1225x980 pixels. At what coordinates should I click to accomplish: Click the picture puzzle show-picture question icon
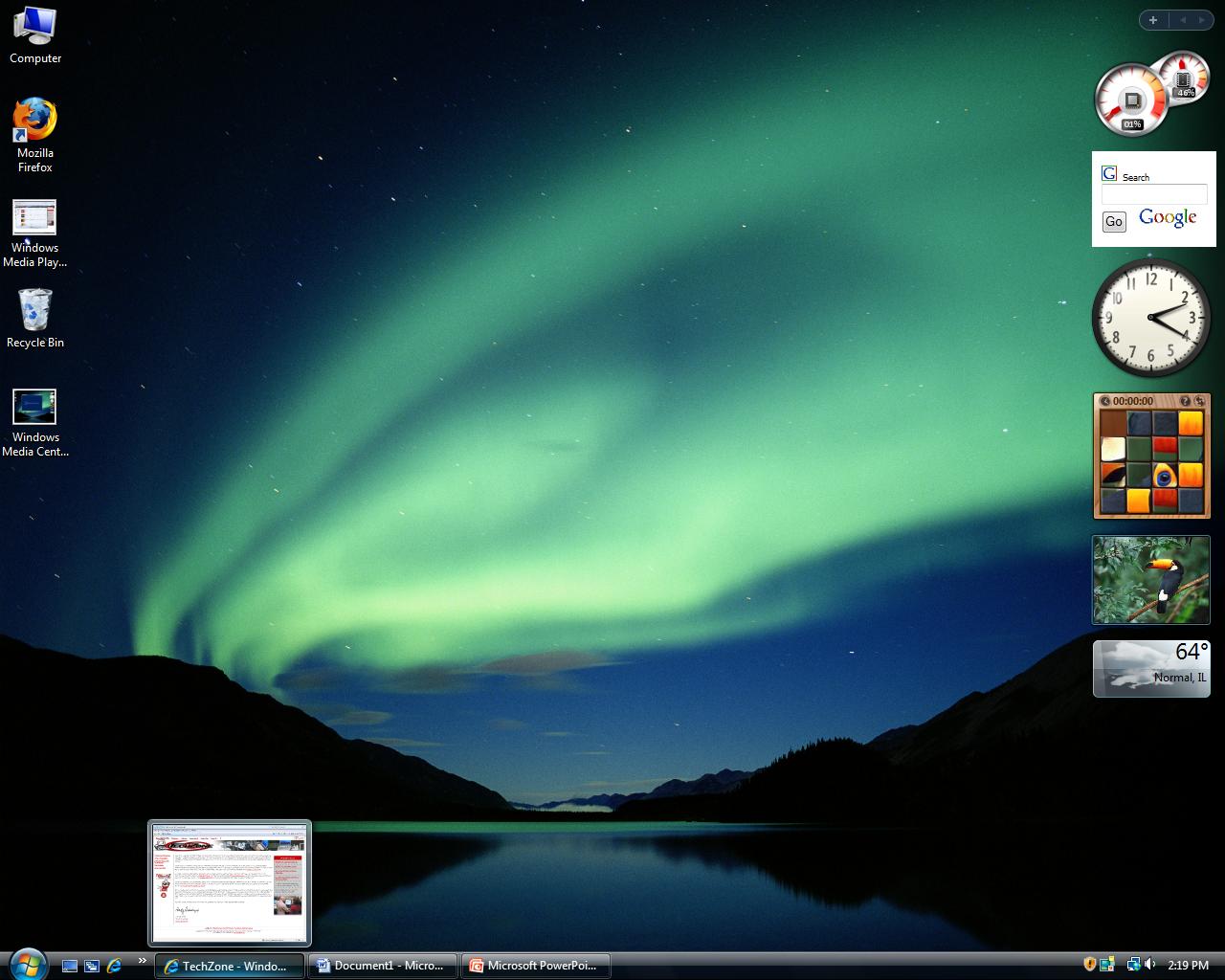point(1185,401)
